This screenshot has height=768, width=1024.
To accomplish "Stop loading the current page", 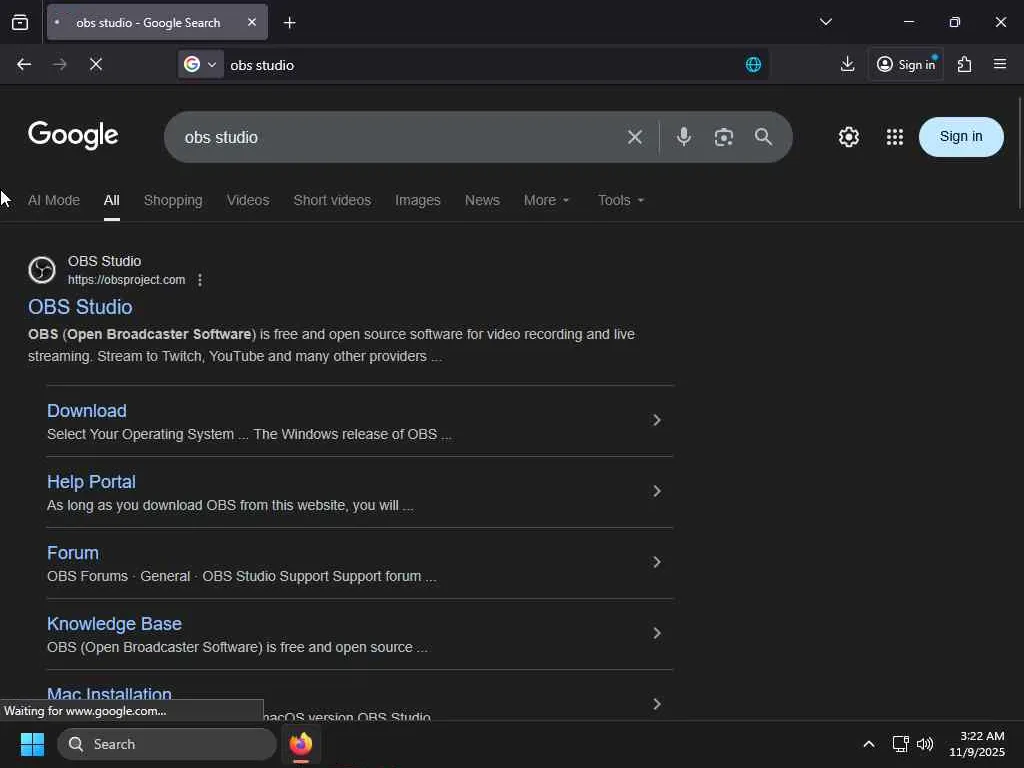I will [x=95, y=65].
